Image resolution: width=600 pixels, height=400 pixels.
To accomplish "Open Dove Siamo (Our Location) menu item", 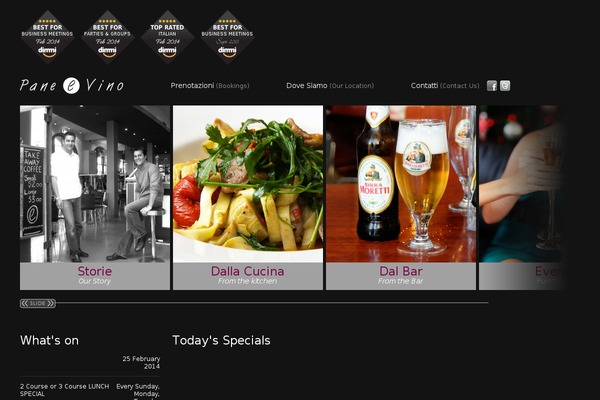I will coord(330,86).
